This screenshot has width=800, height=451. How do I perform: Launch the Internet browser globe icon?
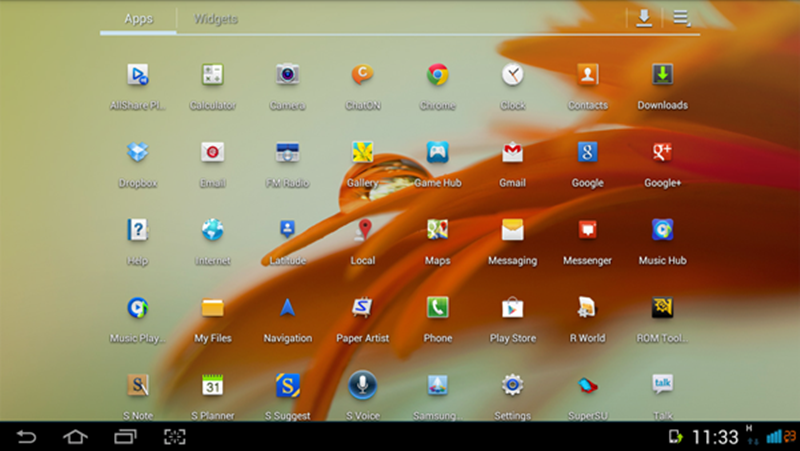(213, 230)
